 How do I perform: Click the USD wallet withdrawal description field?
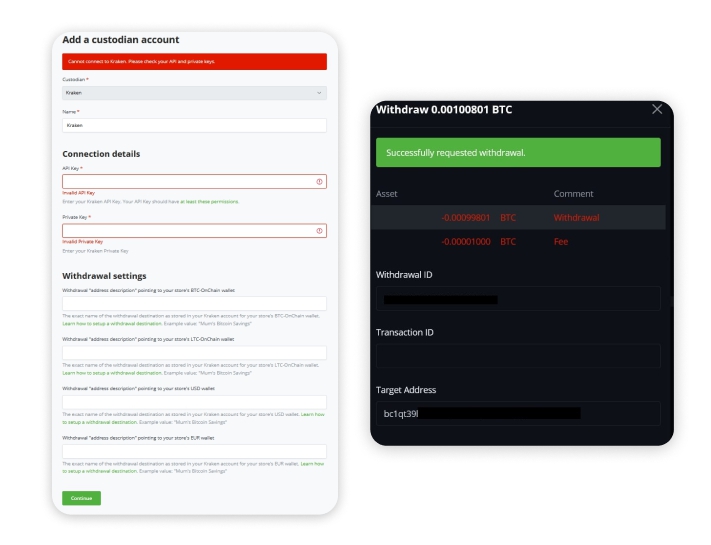194,402
